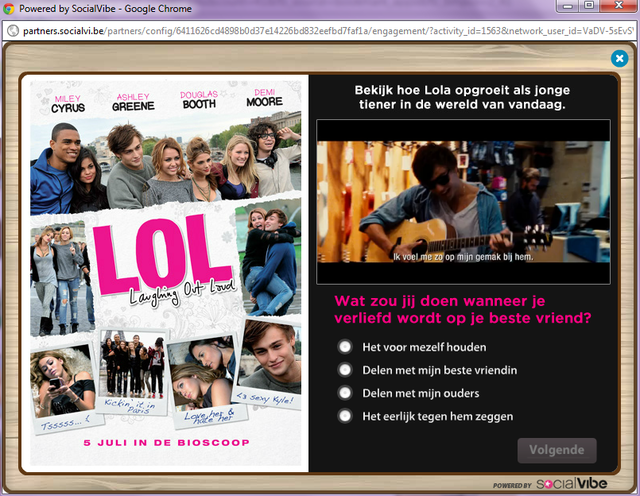
Task: Click the 'Wat zou jij doen' question text
Action: coord(462,309)
